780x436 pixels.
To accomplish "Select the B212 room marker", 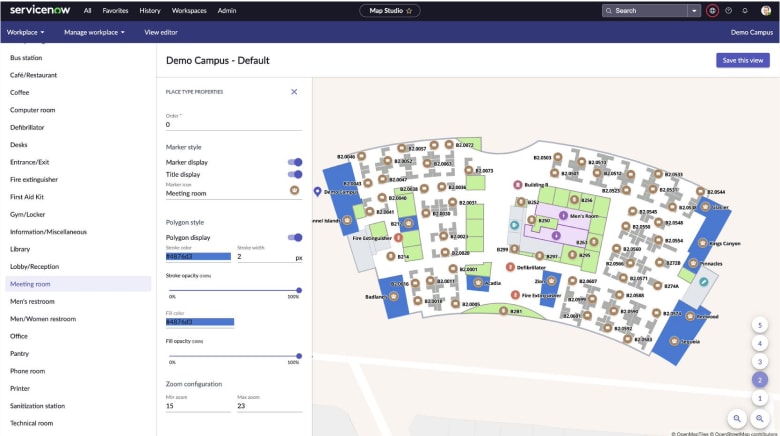I will (x=408, y=223).
